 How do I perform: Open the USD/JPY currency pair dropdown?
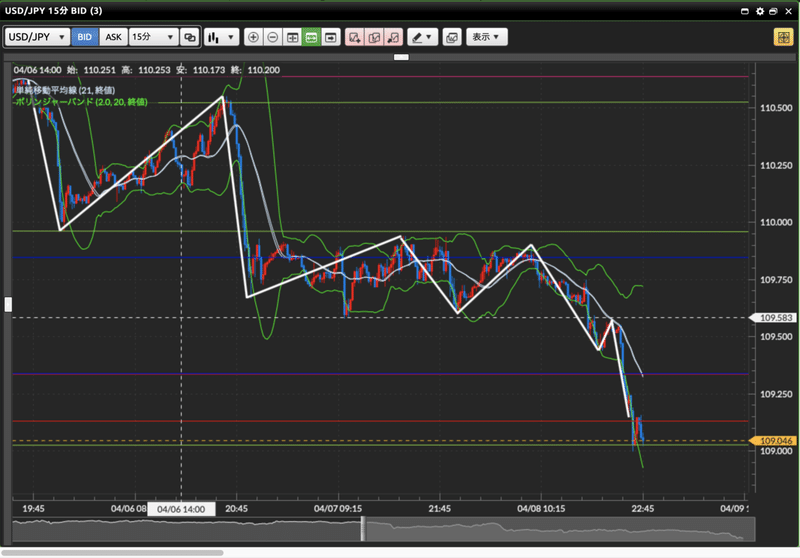click(37, 37)
